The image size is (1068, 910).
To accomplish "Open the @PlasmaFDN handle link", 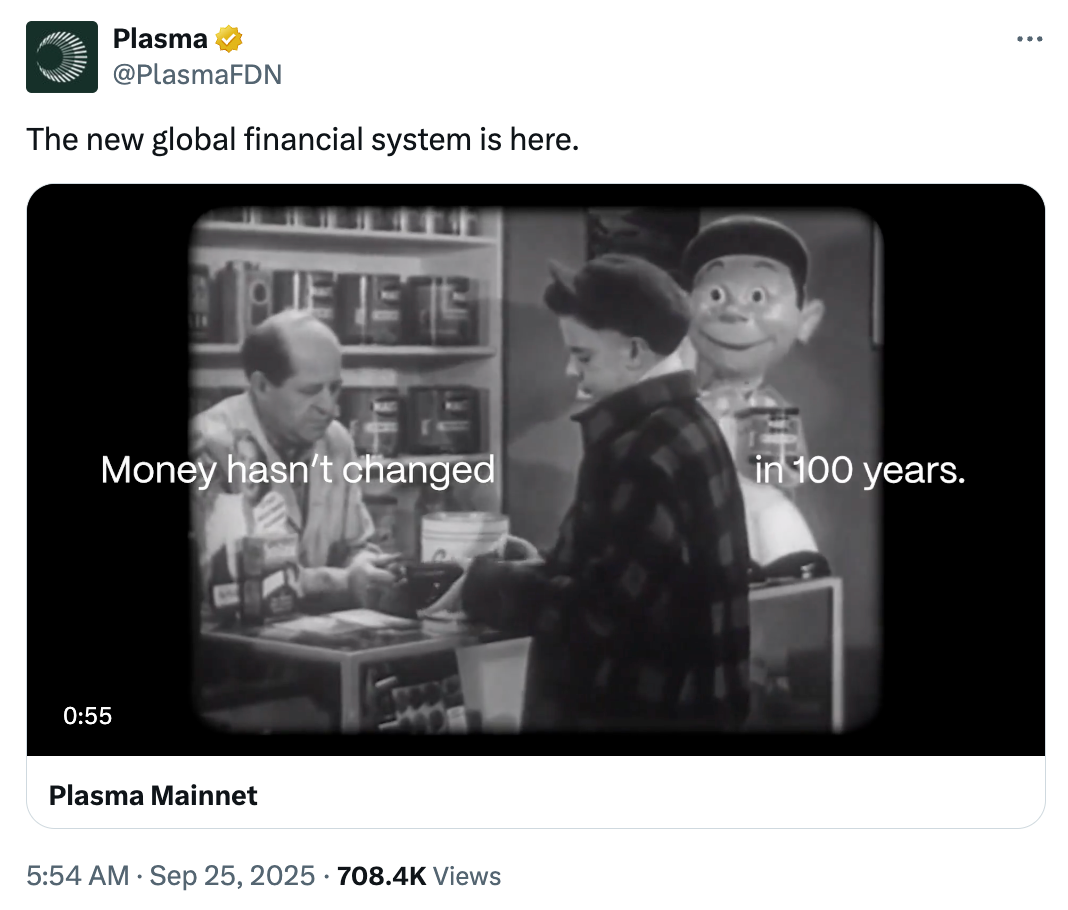I will tap(197, 74).
